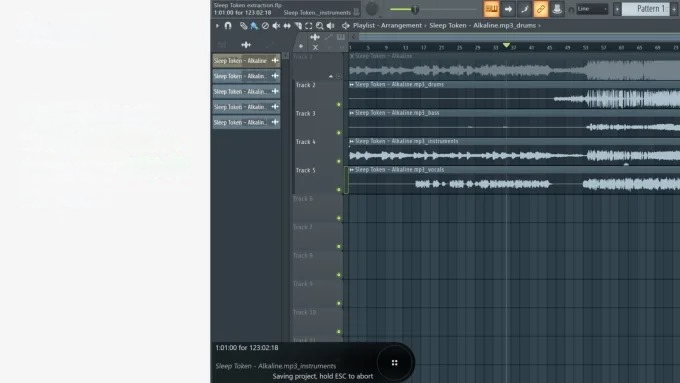Mute Track 6 with green LED
The image size is (680, 383).
click(339, 218)
